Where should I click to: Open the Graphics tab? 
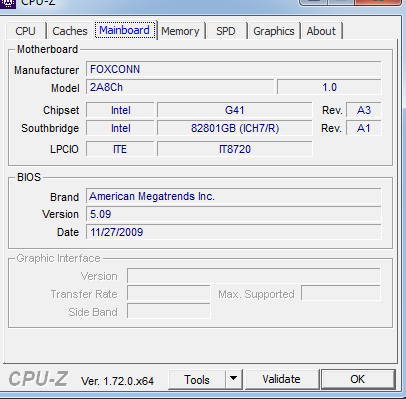[x=274, y=31]
